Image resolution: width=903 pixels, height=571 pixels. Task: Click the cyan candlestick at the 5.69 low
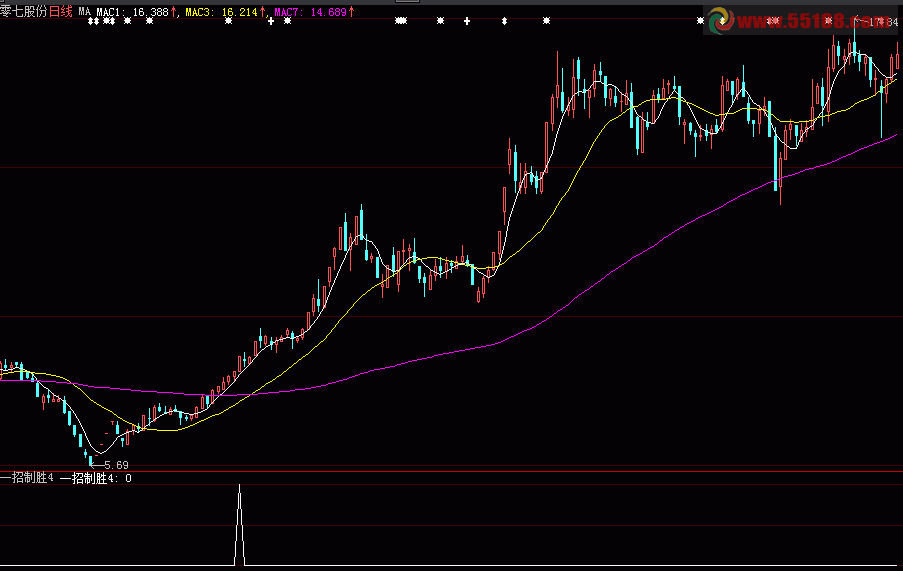90,459
